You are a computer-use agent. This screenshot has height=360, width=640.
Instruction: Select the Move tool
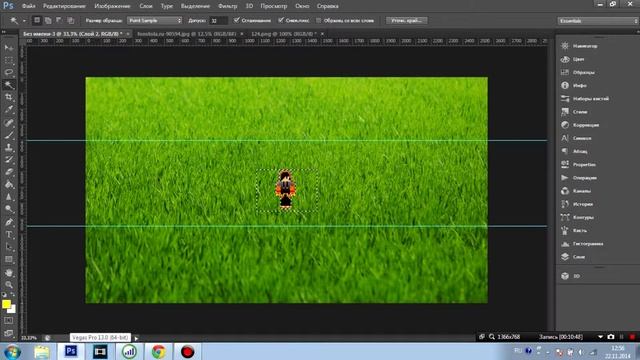[x=9, y=48]
